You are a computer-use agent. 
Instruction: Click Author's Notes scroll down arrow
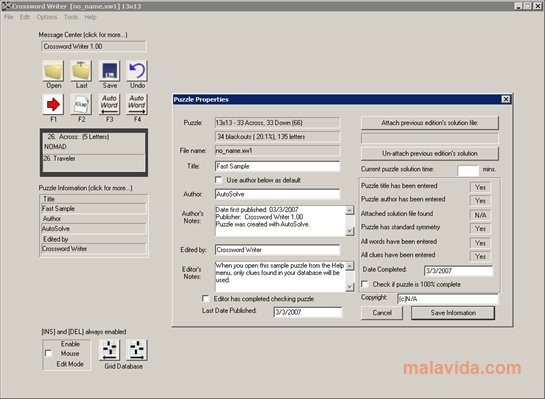[x=350, y=231]
